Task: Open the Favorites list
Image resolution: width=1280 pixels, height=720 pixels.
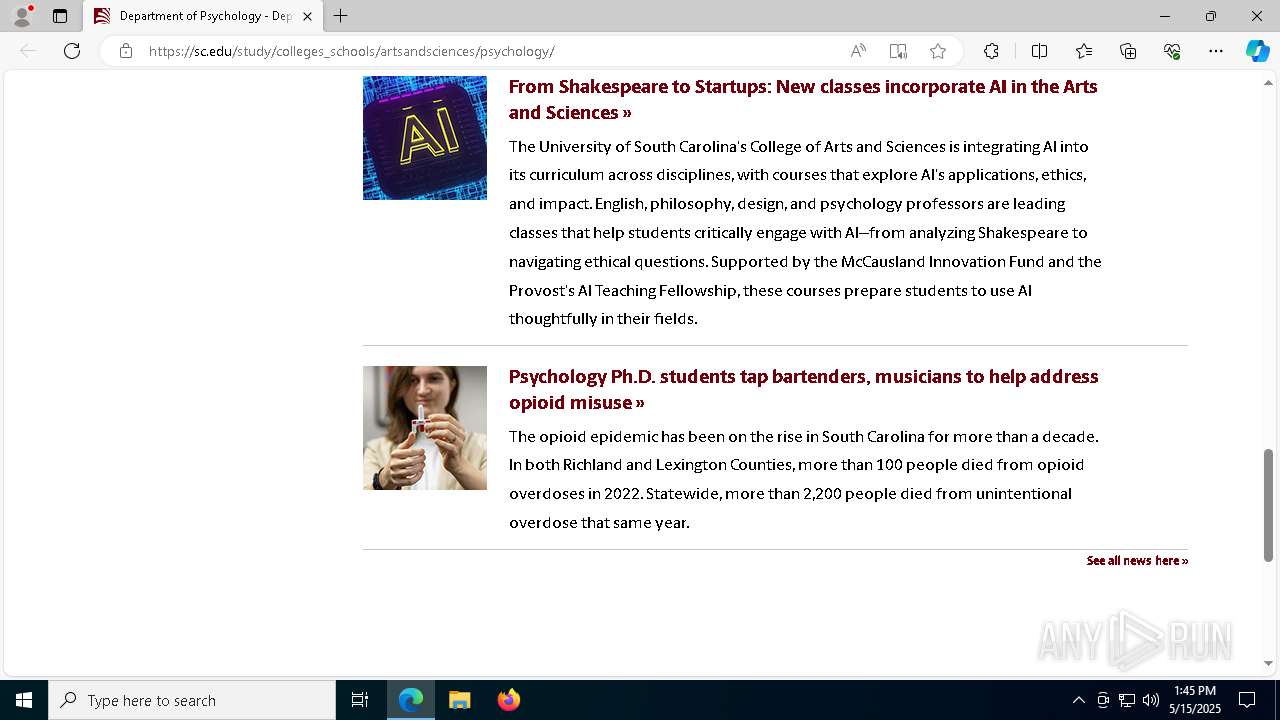Action: tap(1084, 51)
